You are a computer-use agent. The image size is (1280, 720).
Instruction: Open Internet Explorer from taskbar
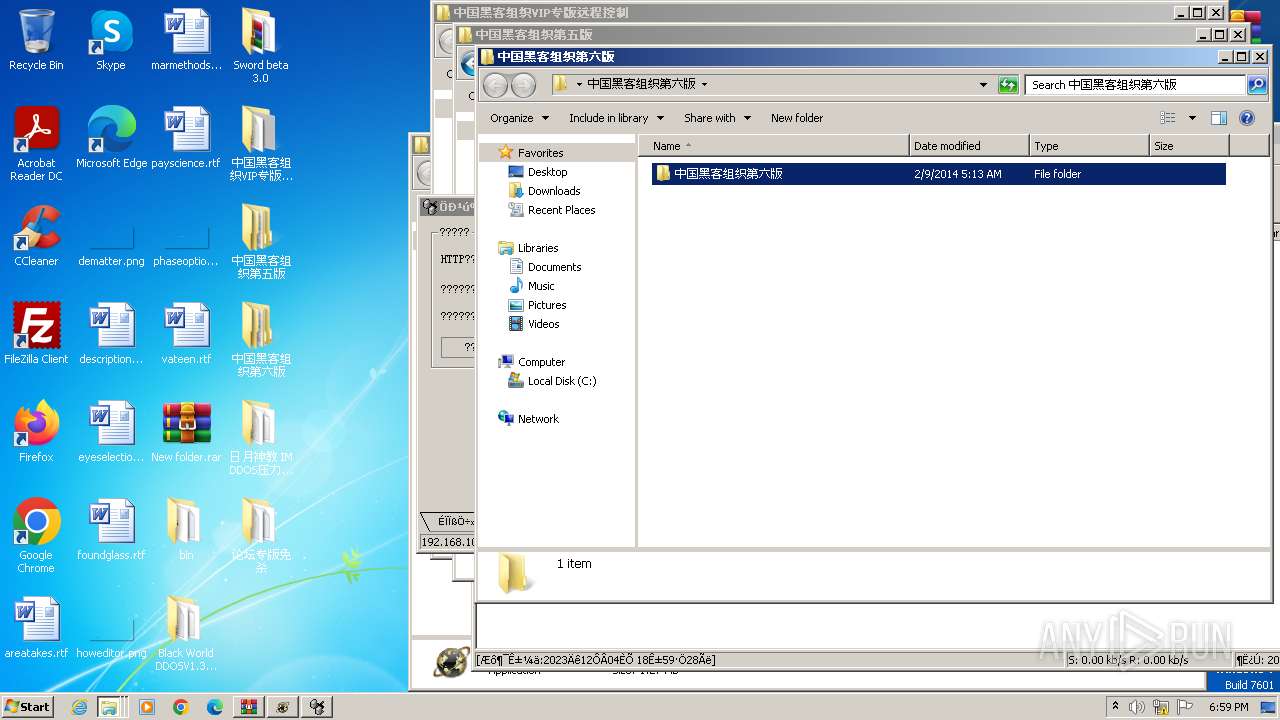pyautogui.click(x=79, y=707)
